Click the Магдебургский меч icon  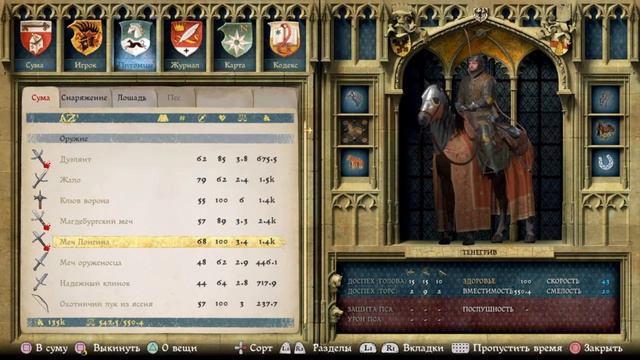point(40,221)
